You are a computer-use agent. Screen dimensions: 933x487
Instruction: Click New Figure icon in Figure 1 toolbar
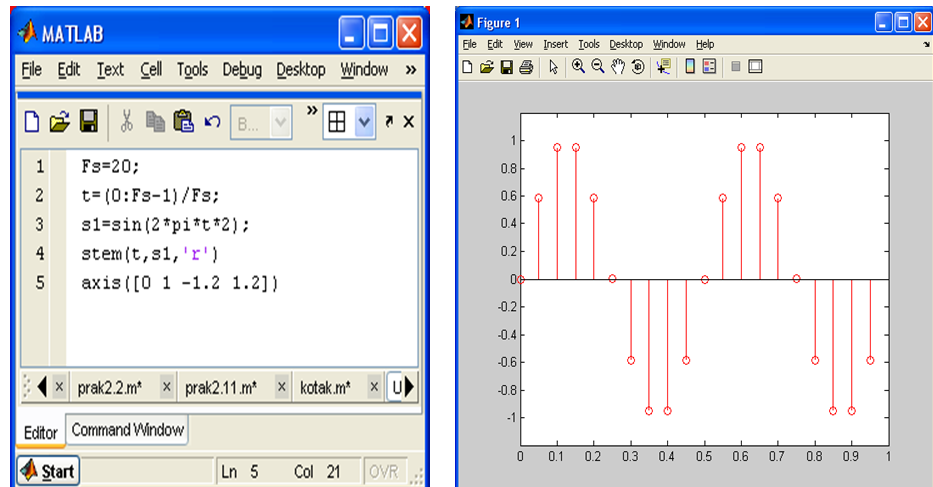[468, 67]
